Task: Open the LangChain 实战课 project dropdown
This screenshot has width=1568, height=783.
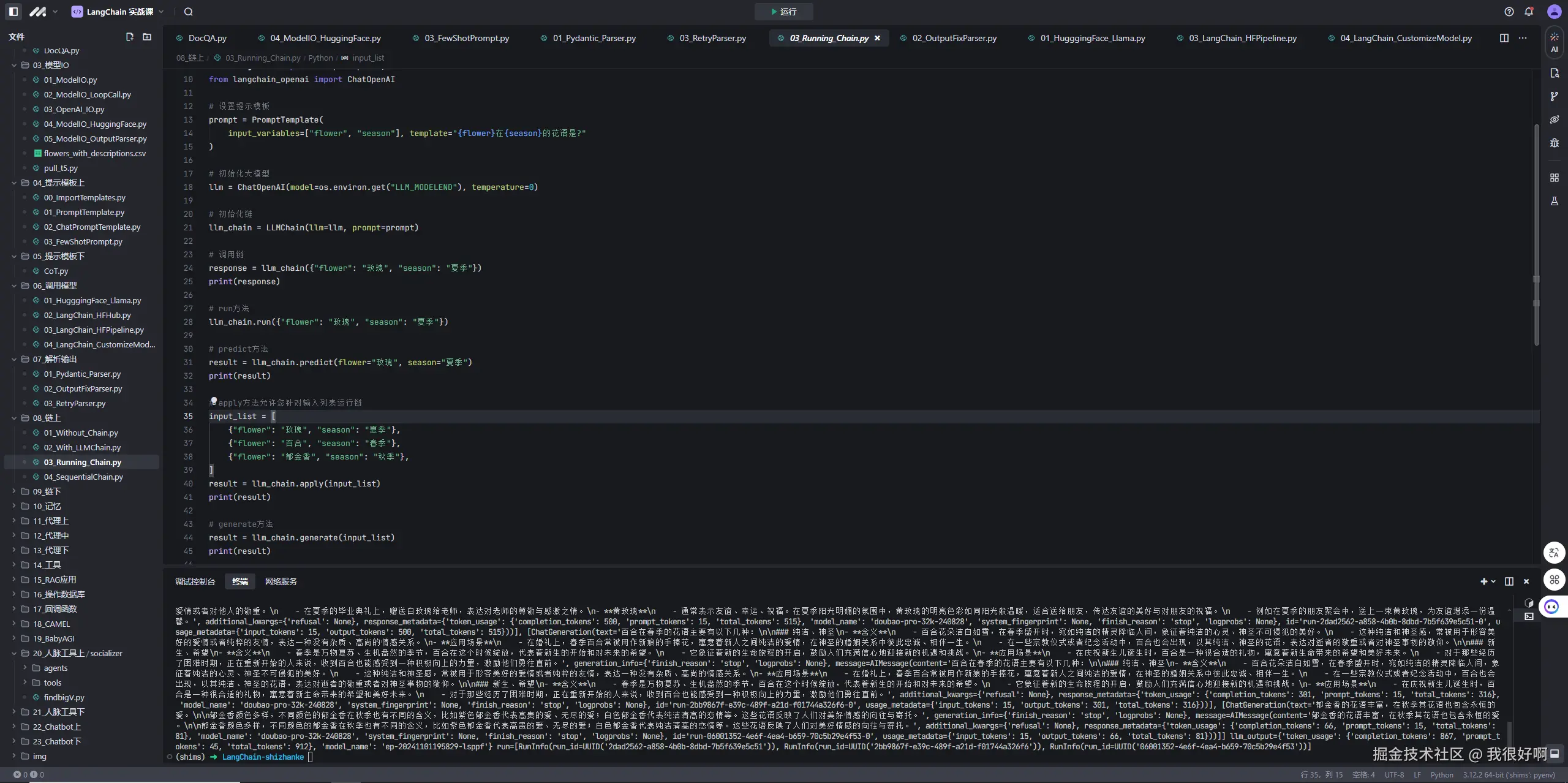Action: [118, 12]
